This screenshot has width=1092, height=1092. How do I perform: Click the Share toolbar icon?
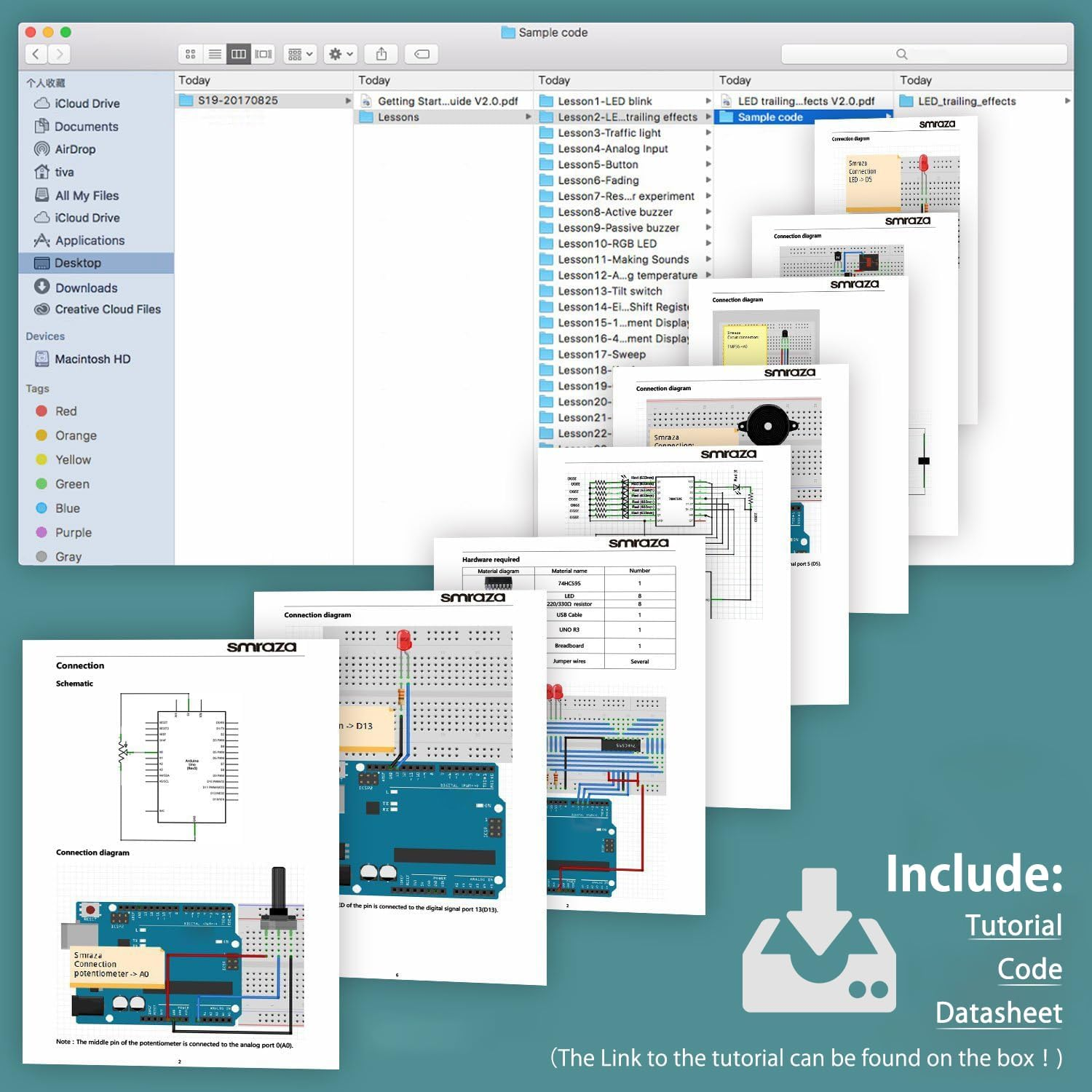(381, 53)
